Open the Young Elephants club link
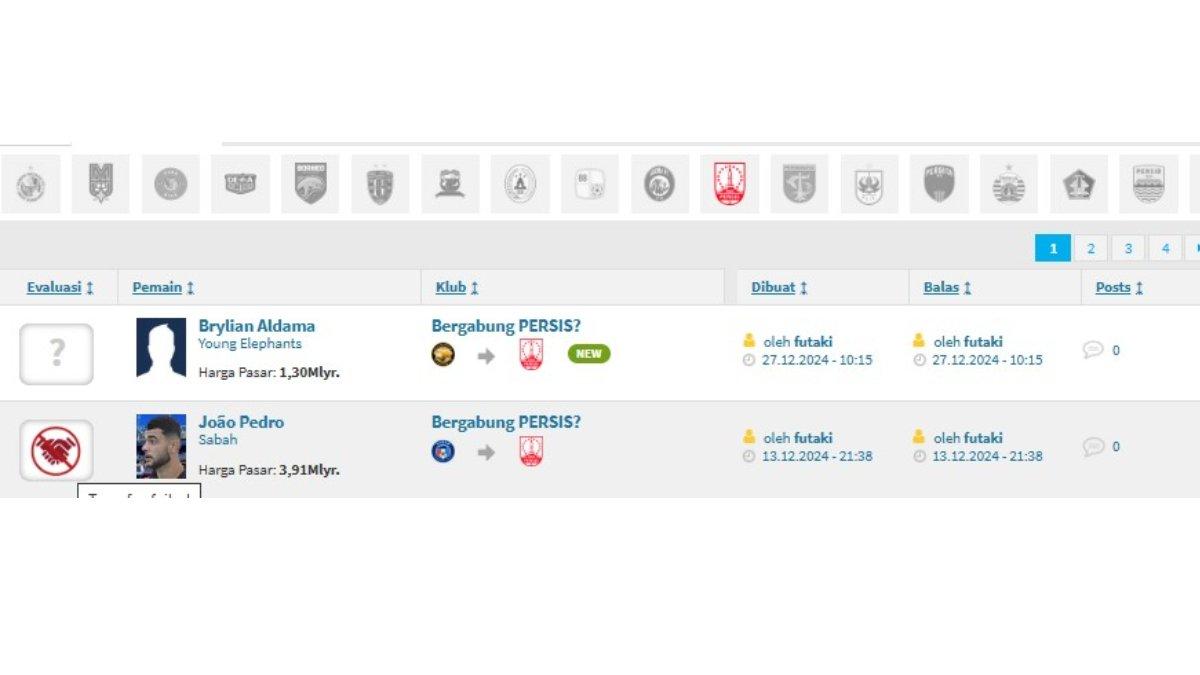This screenshot has height=675, width=1200. click(x=250, y=344)
